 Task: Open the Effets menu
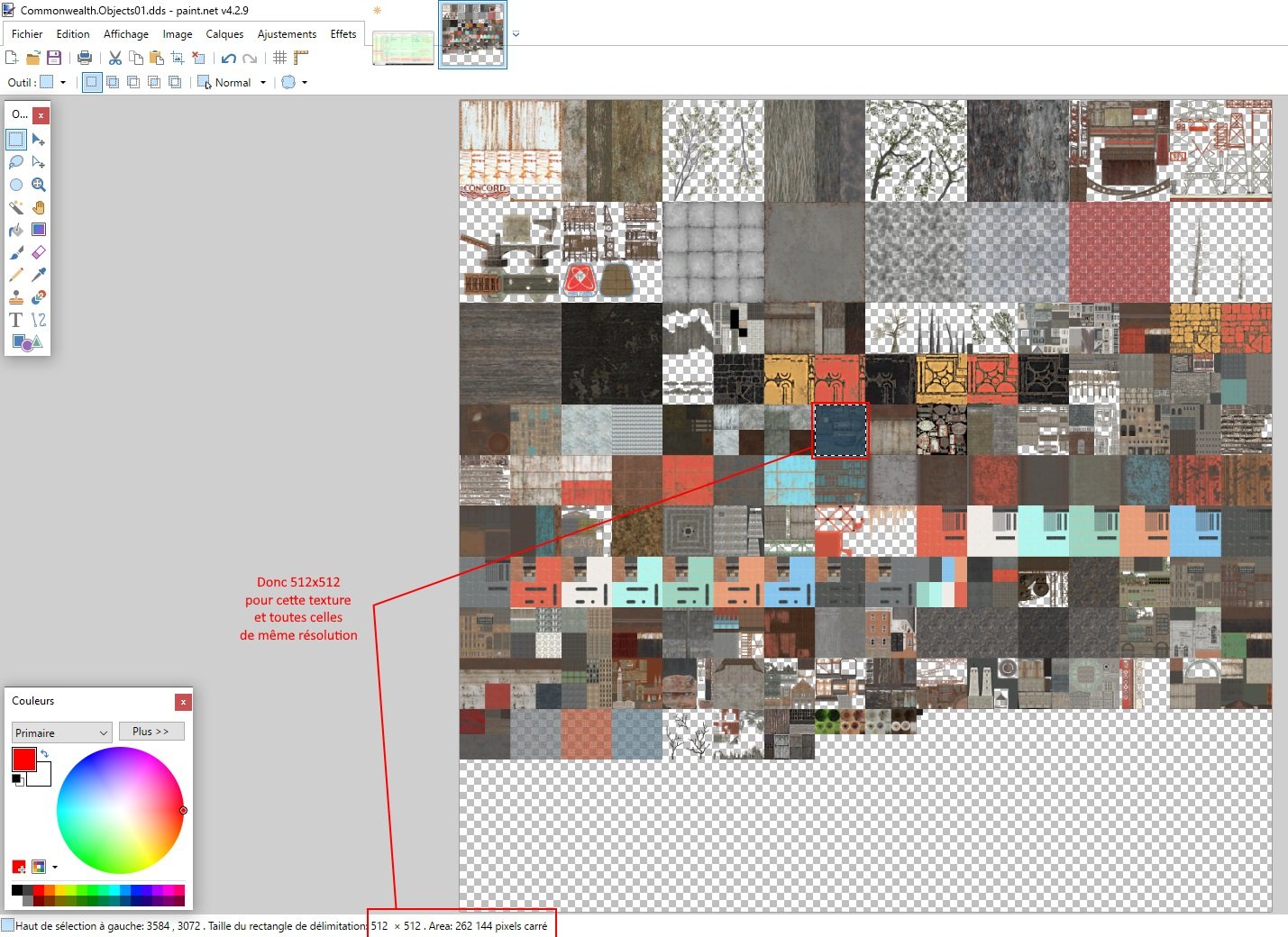(343, 34)
